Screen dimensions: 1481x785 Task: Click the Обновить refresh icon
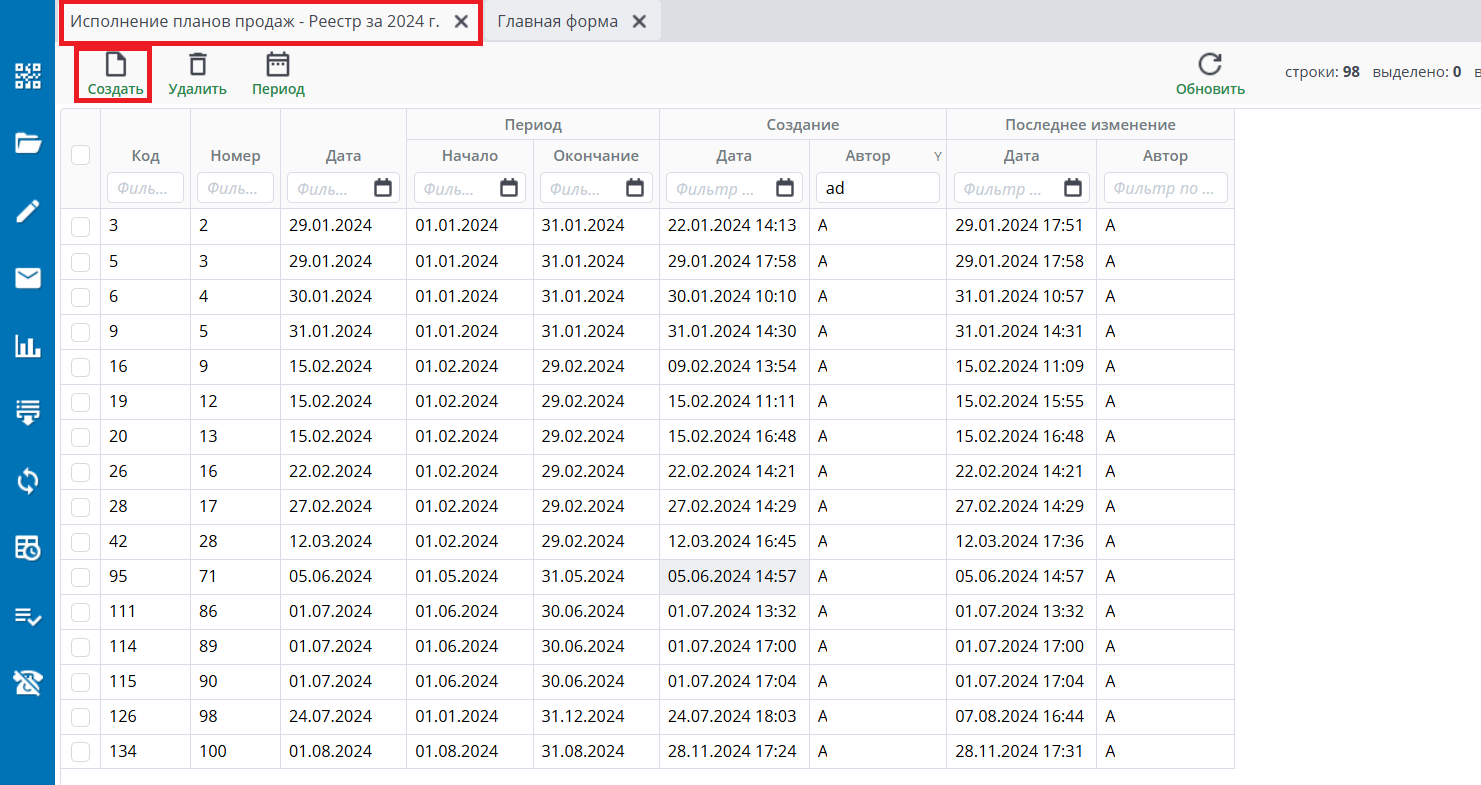[x=1210, y=65]
